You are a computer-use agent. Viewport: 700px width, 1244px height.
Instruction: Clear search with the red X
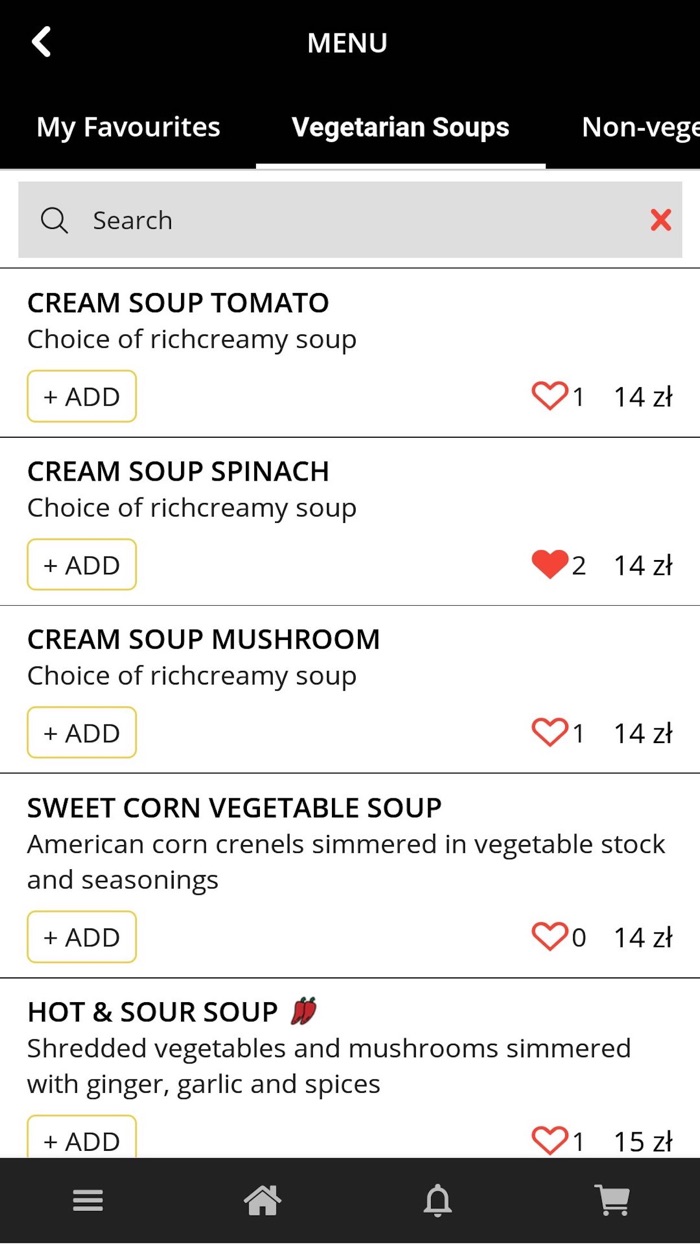[660, 220]
